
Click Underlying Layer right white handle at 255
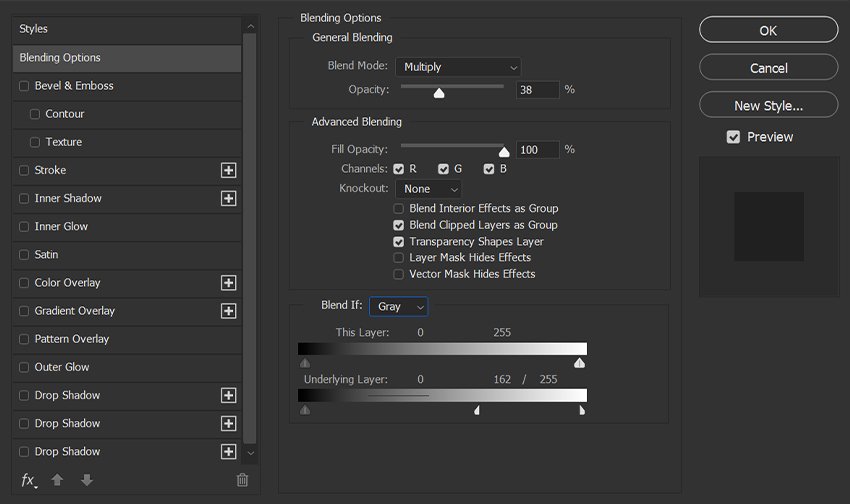click(582, 410)
